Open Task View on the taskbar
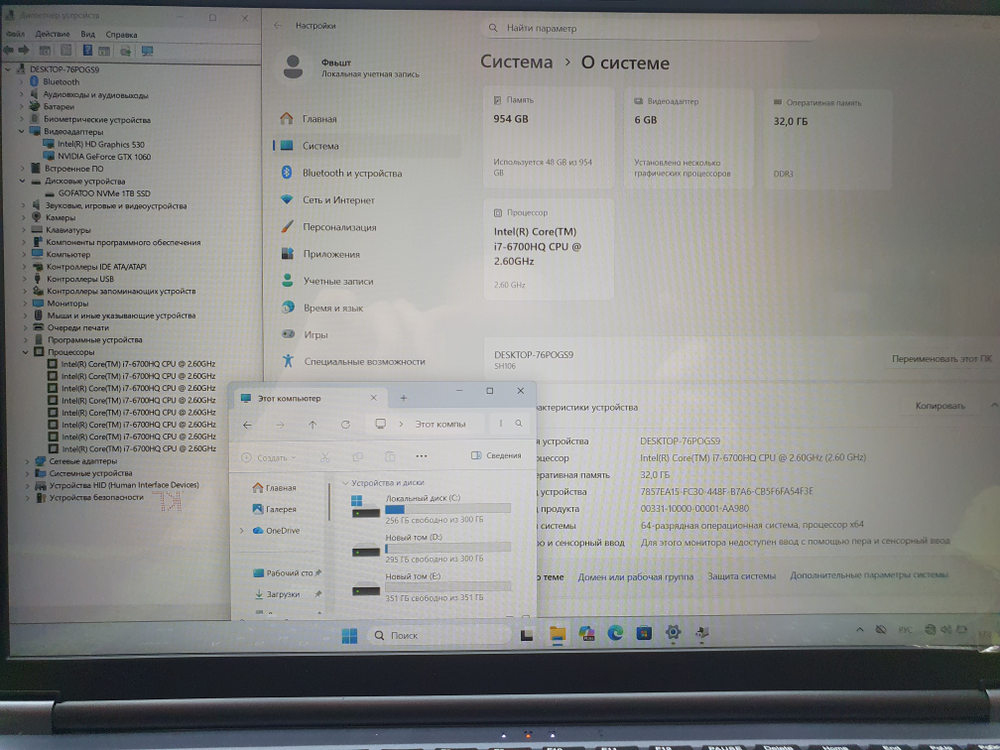Screen dimensions: 1000x750 pyautogui.click(x=527, y=635)
